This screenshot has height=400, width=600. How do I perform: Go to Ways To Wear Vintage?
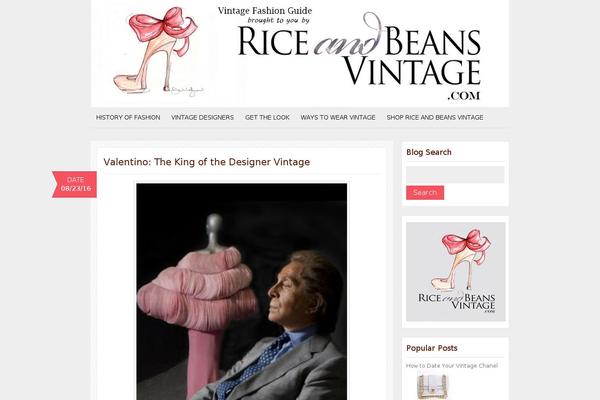(338, 118)
